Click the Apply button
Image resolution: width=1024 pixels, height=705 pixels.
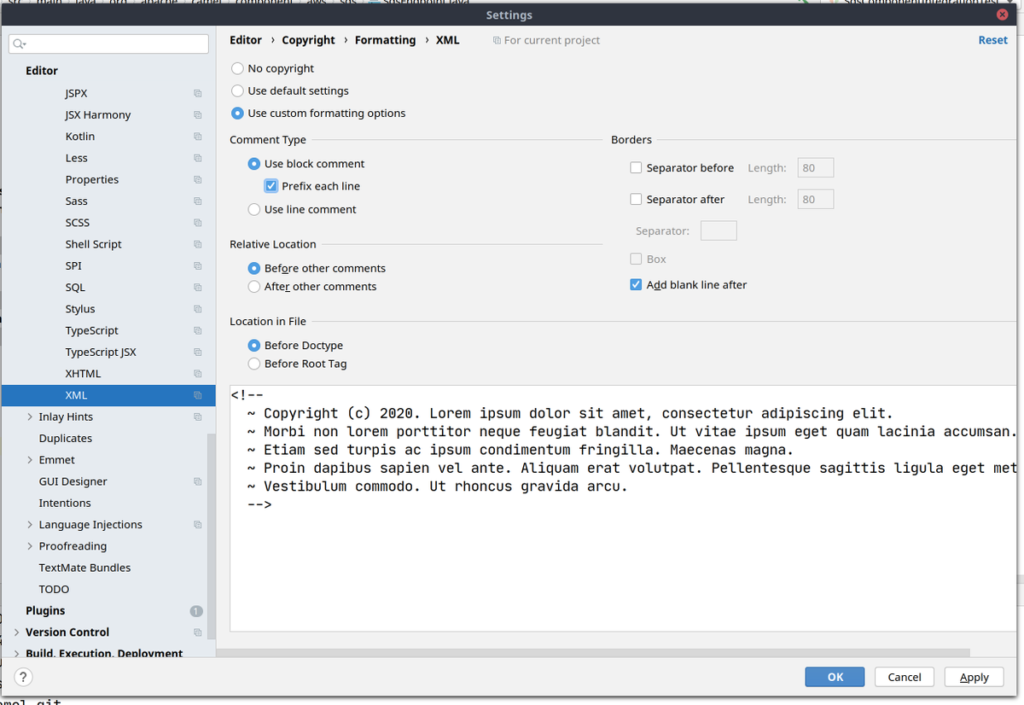tap(974, 677)
